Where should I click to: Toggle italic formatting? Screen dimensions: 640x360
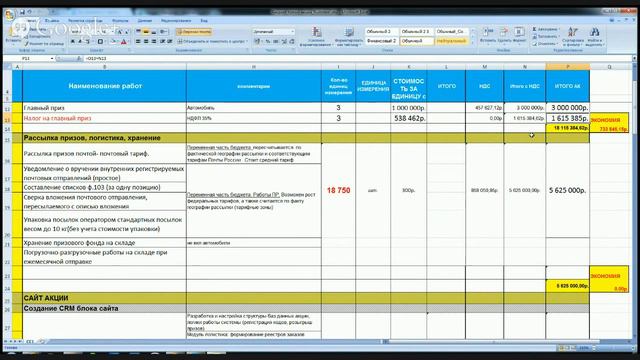tap(80, 41)
